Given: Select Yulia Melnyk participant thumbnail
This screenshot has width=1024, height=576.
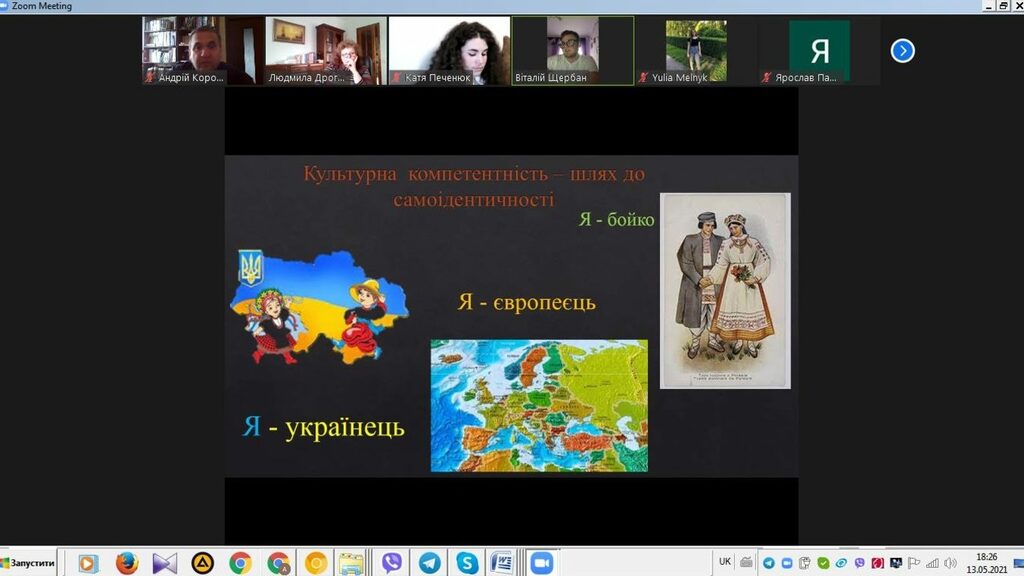Looking at the screenshot, I should coord(696,50).
